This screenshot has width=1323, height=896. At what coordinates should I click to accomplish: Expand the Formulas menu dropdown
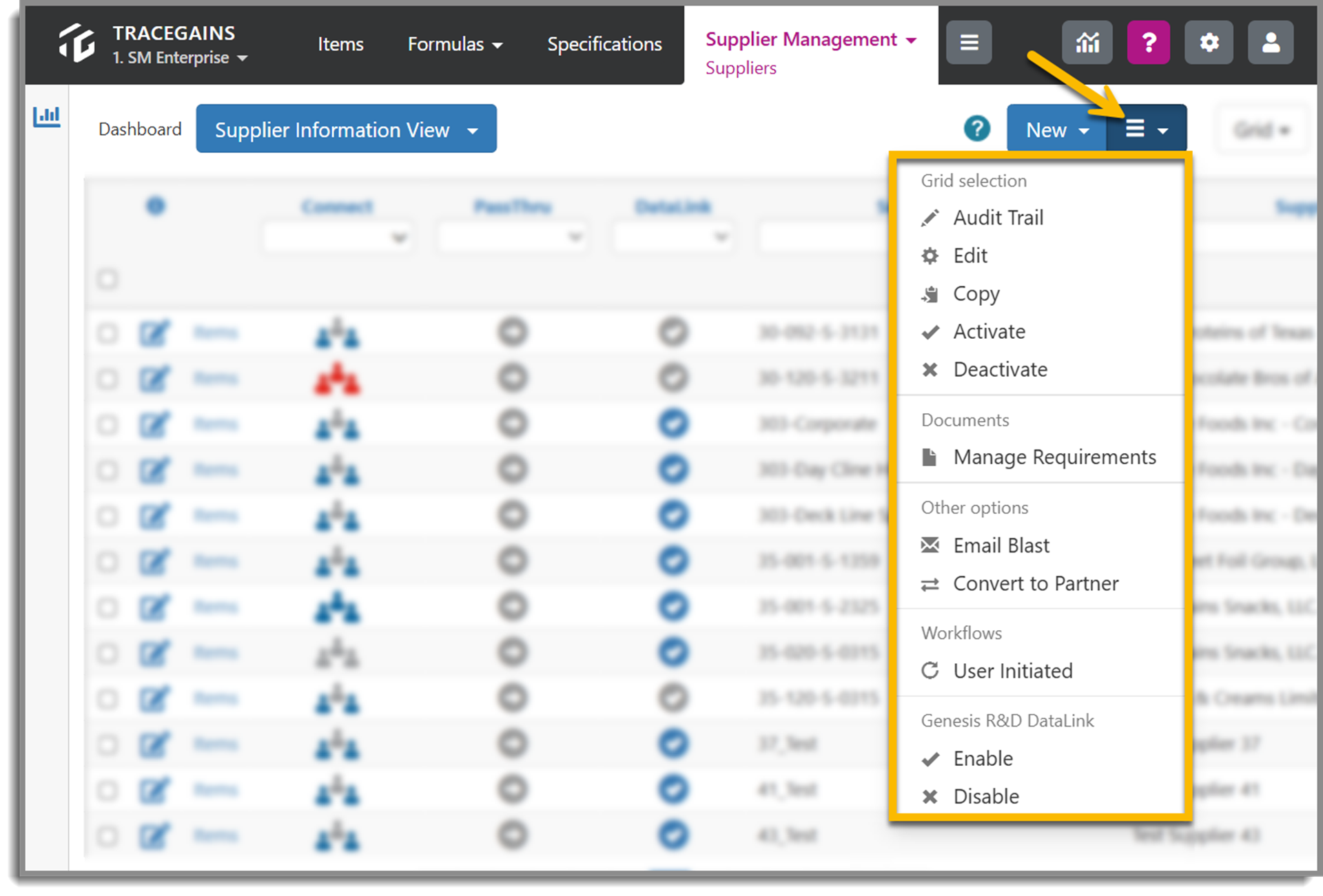click(455, 44)
